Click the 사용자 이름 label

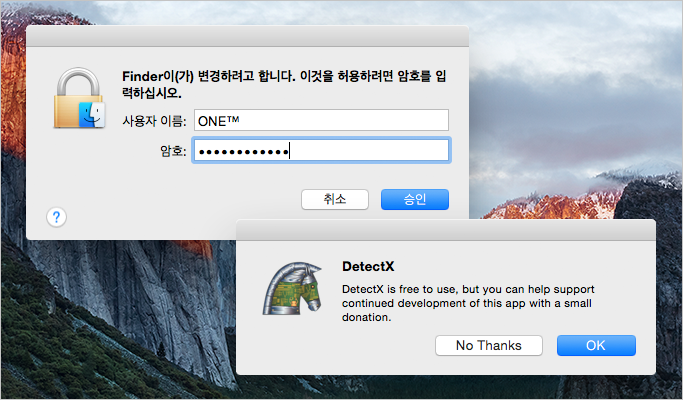click(x=154, y=121)
